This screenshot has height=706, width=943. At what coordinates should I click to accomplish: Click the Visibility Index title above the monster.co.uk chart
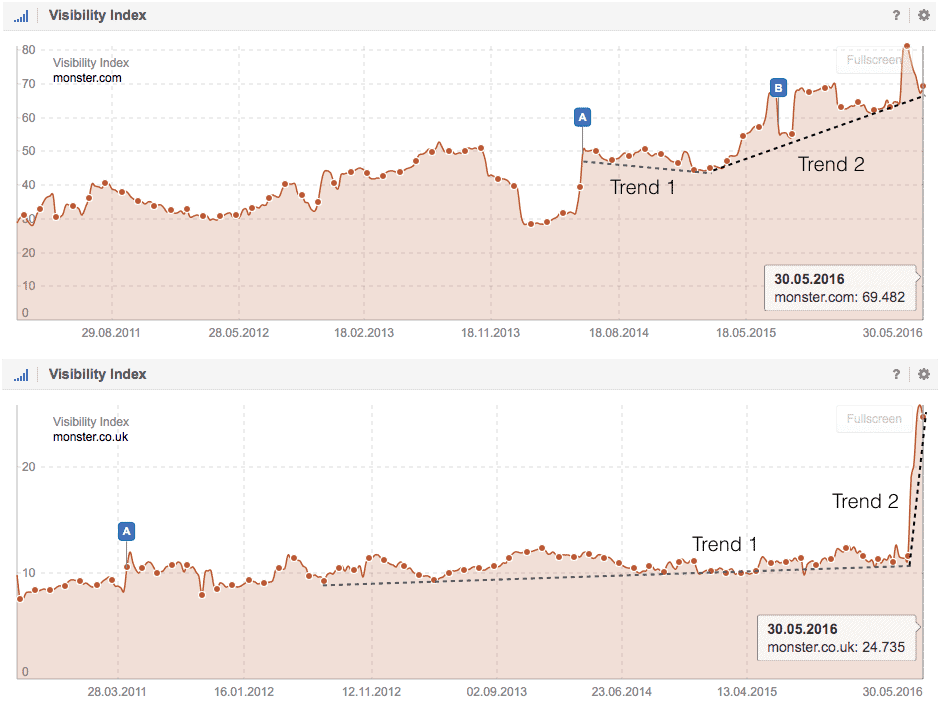(x=97, y=374)
